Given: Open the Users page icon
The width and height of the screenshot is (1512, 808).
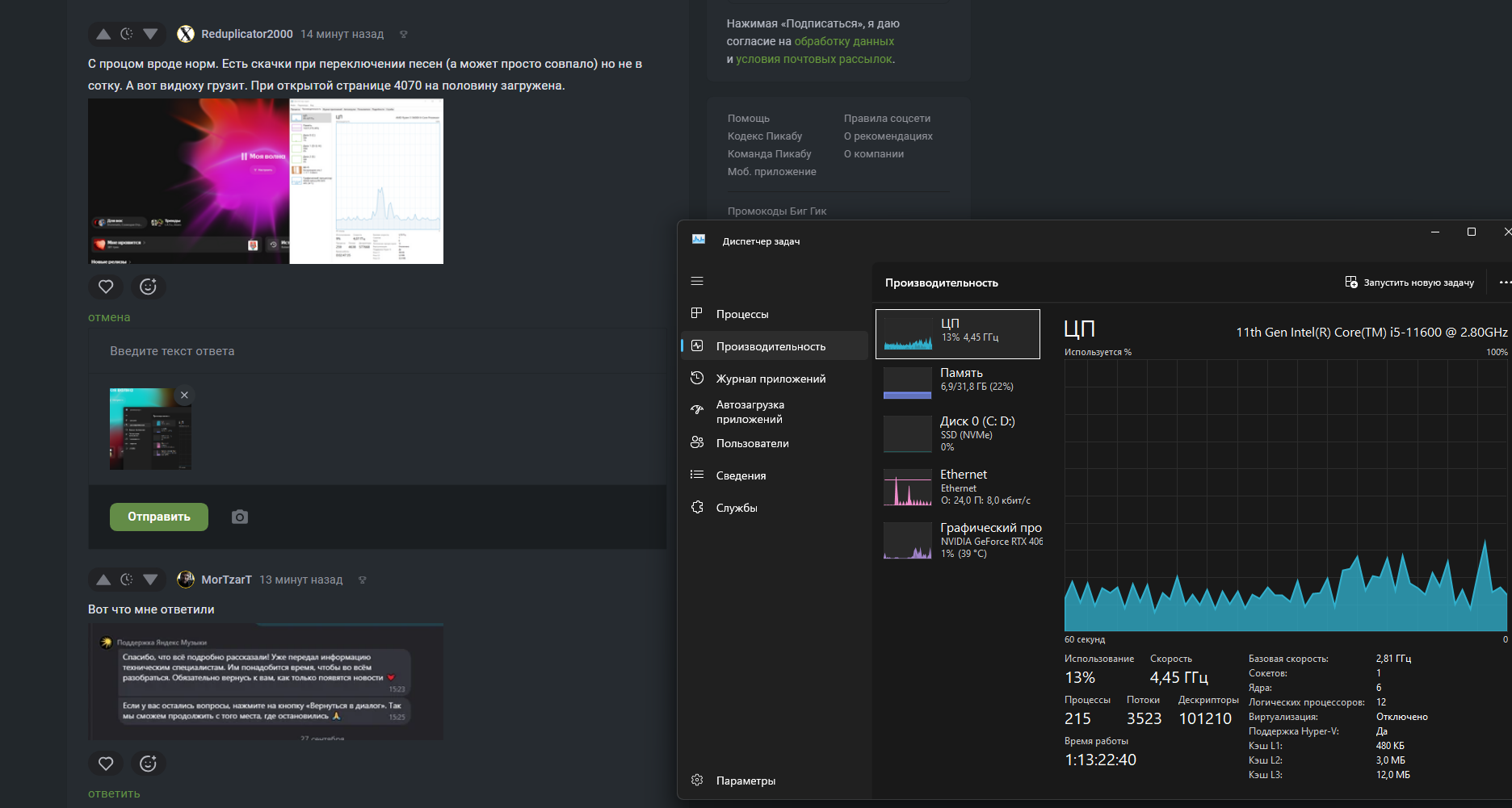Looking at the screenshot, I should pos(697,442).
